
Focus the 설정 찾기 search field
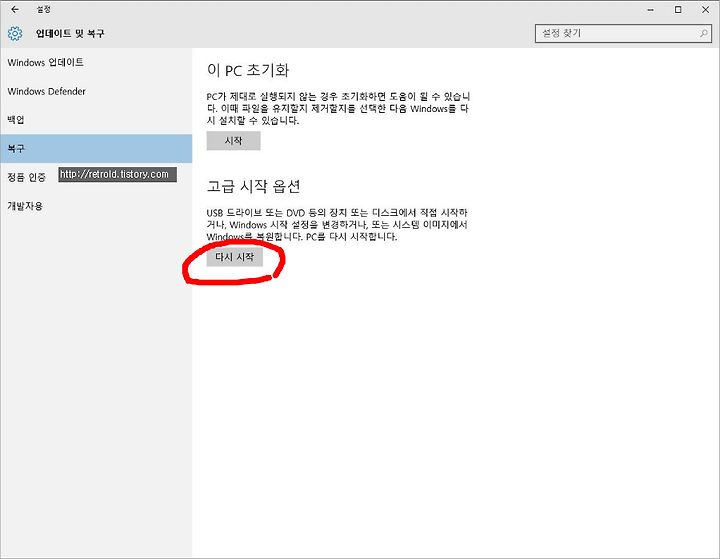point(623,34)
